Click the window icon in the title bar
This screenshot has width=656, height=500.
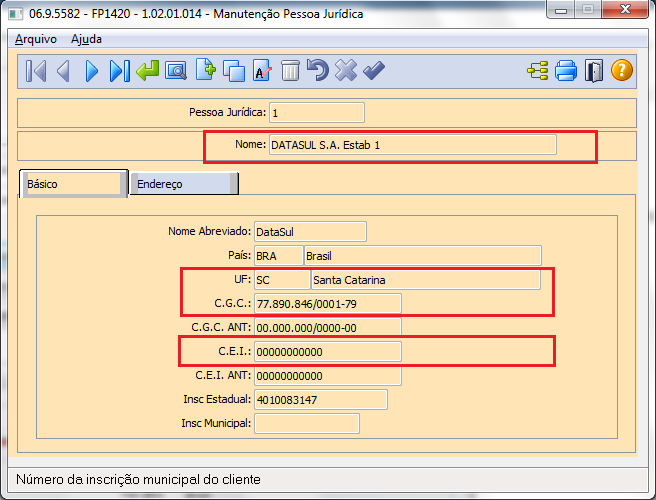15,14
